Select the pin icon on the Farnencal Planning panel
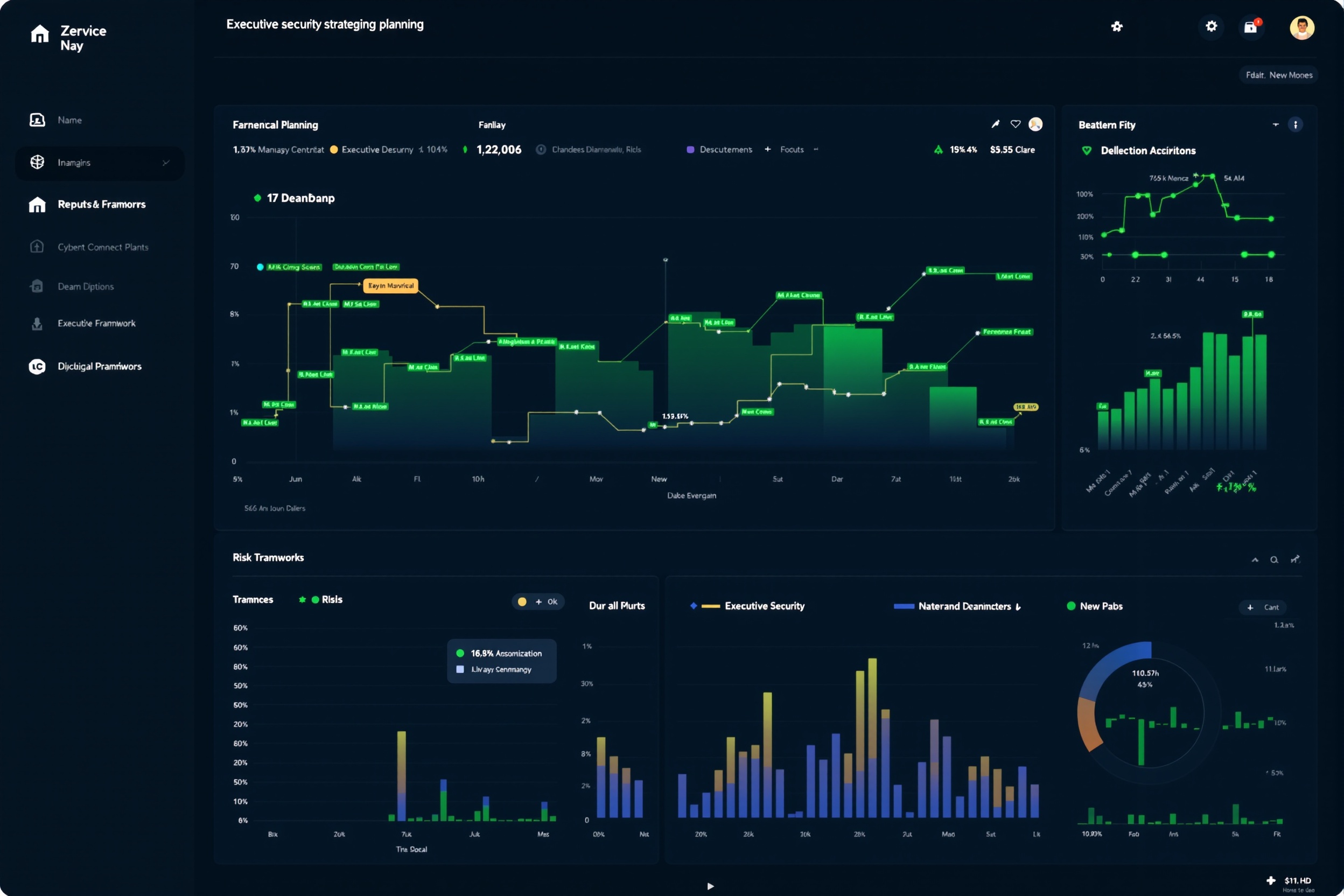Viewport: 1344px width, 896px height. point(995,124)
